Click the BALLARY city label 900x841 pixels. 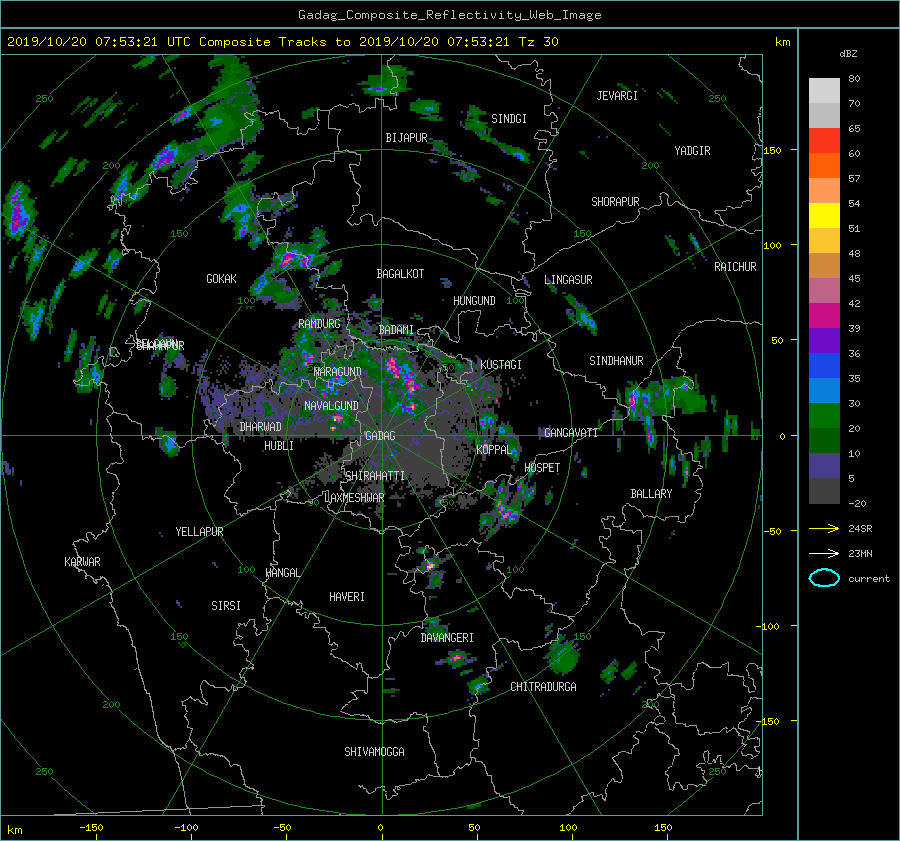pos(651,494)
